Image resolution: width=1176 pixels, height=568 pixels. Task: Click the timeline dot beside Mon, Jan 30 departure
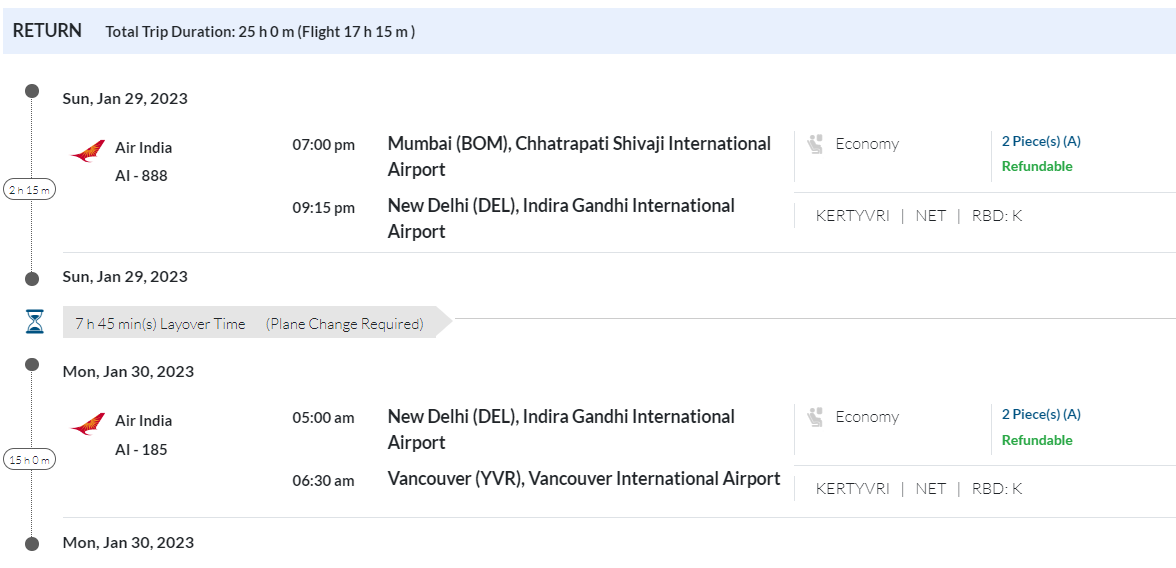pos(32,364)
